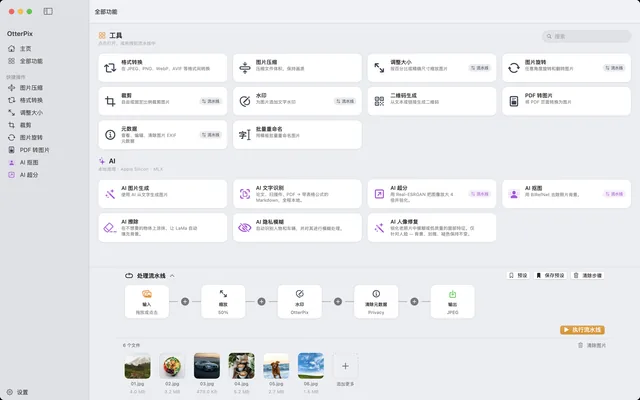
Task: Open 设置 at the sidebar bottom
Action: point(18,392)
